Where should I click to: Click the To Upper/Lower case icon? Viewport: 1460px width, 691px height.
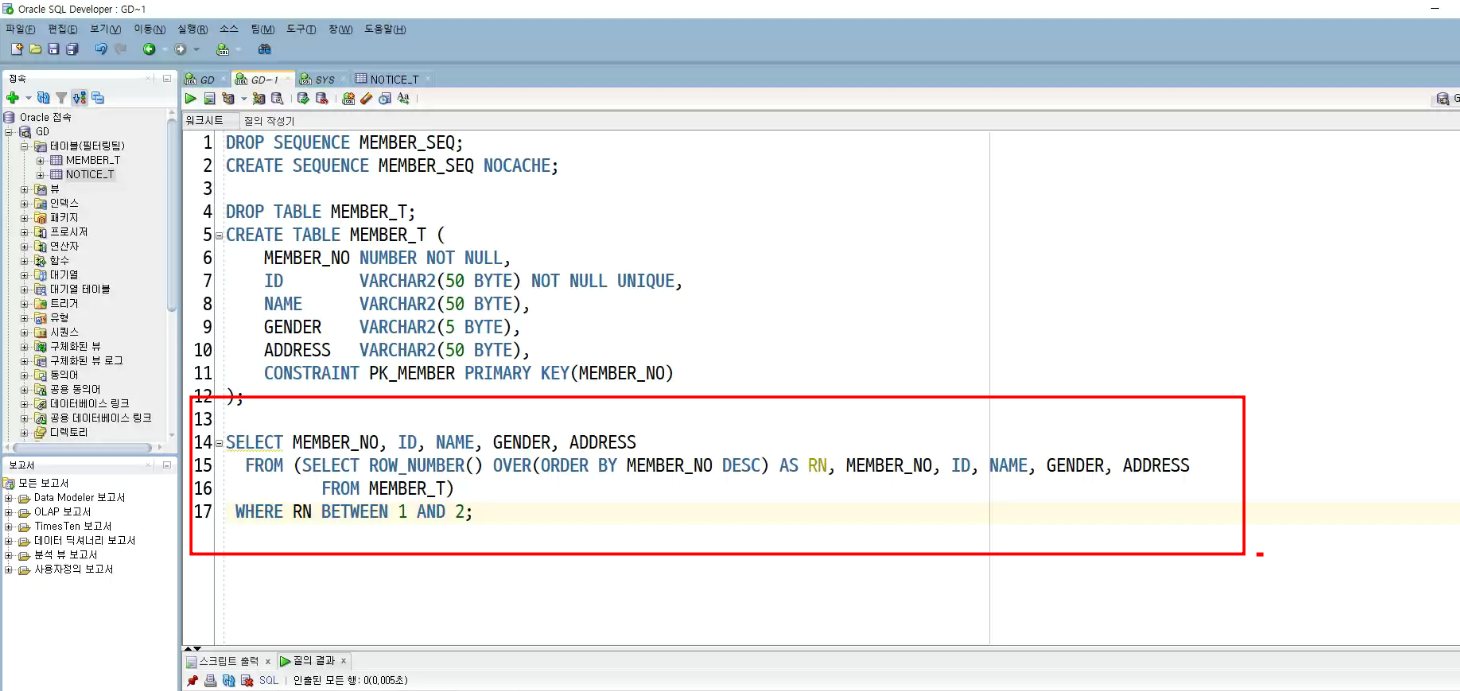pyautogui.click(x=403, y=98)
